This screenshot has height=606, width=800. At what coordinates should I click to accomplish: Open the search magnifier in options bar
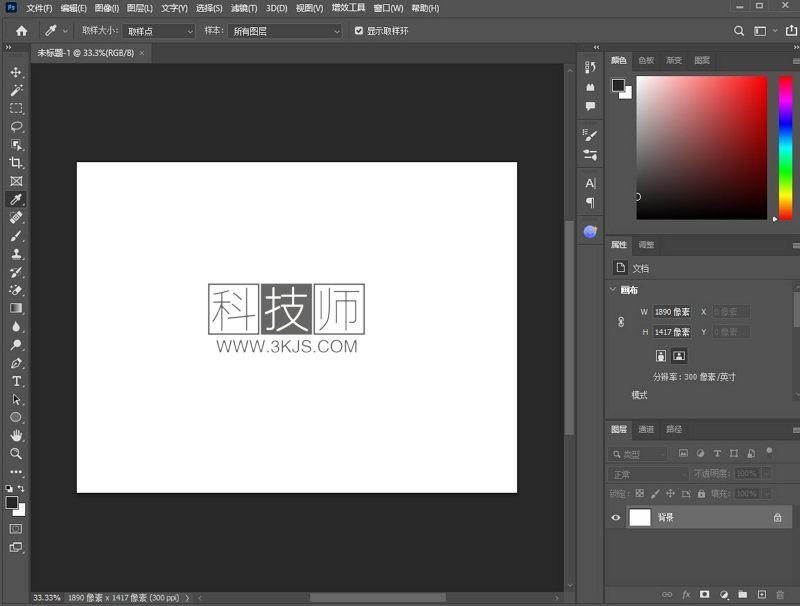(738, 31)
